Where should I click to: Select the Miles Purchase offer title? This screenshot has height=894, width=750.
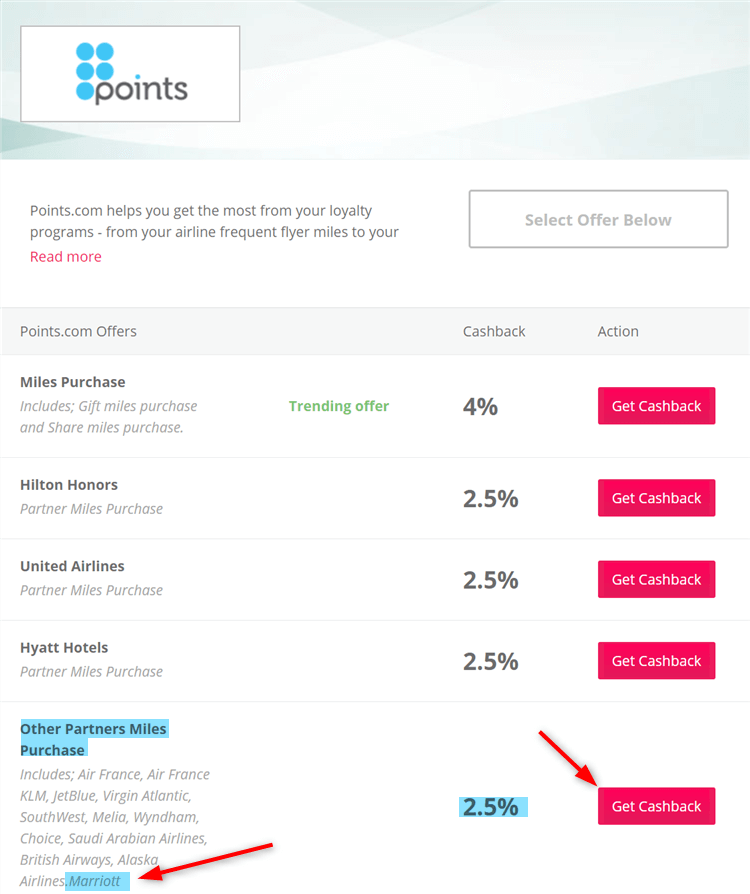click(x=73, y=382)
